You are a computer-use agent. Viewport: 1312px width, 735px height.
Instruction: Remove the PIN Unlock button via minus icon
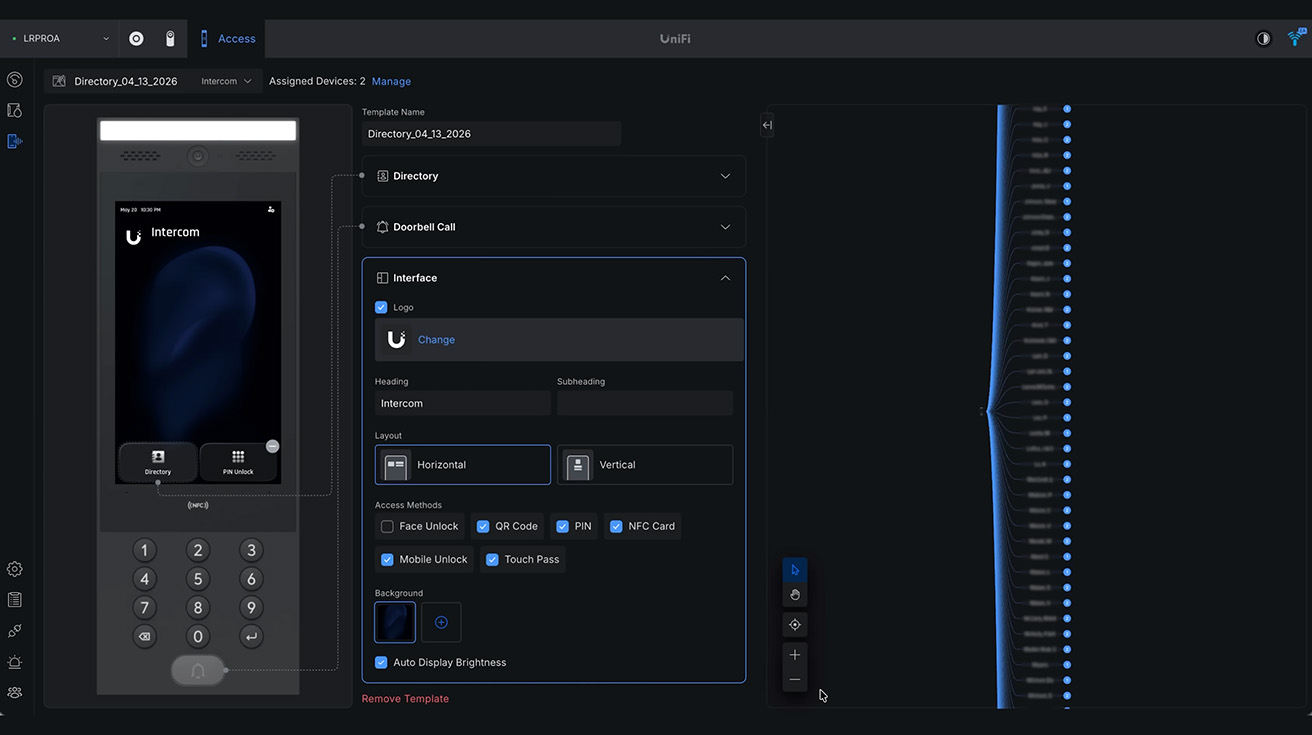coord(272,446)
